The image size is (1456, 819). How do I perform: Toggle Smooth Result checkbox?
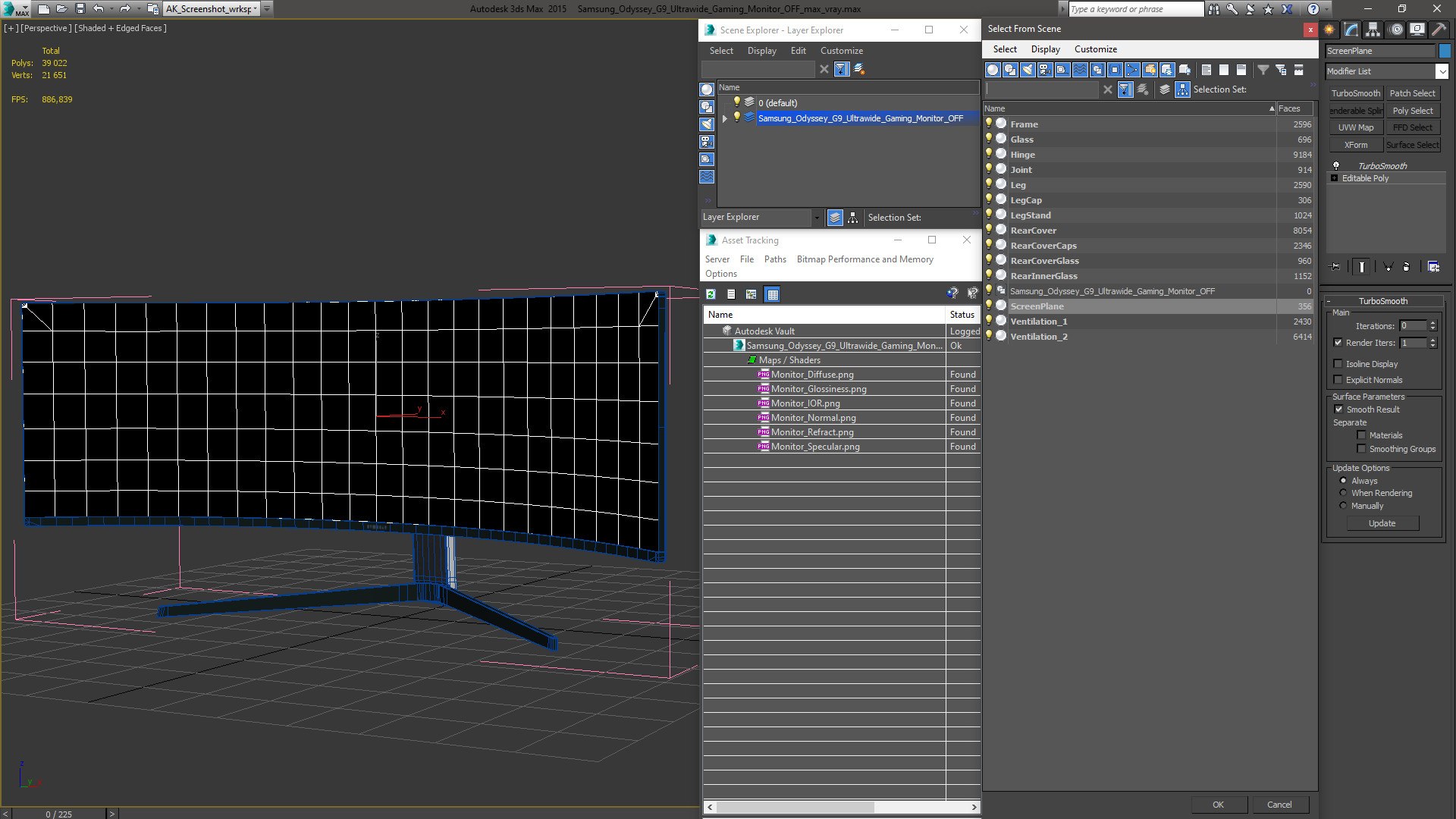coord(1338,409)
